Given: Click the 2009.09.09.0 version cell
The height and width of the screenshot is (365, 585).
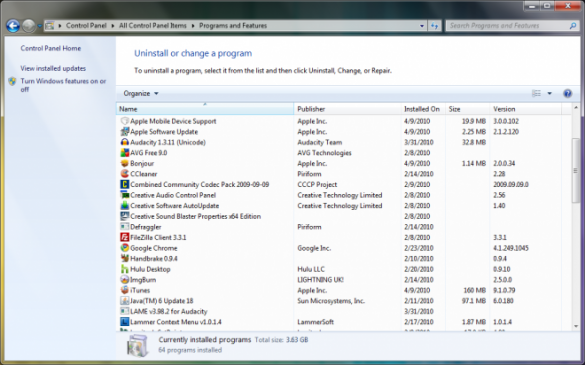Looking at the screenshot, I should coord(511,184).
